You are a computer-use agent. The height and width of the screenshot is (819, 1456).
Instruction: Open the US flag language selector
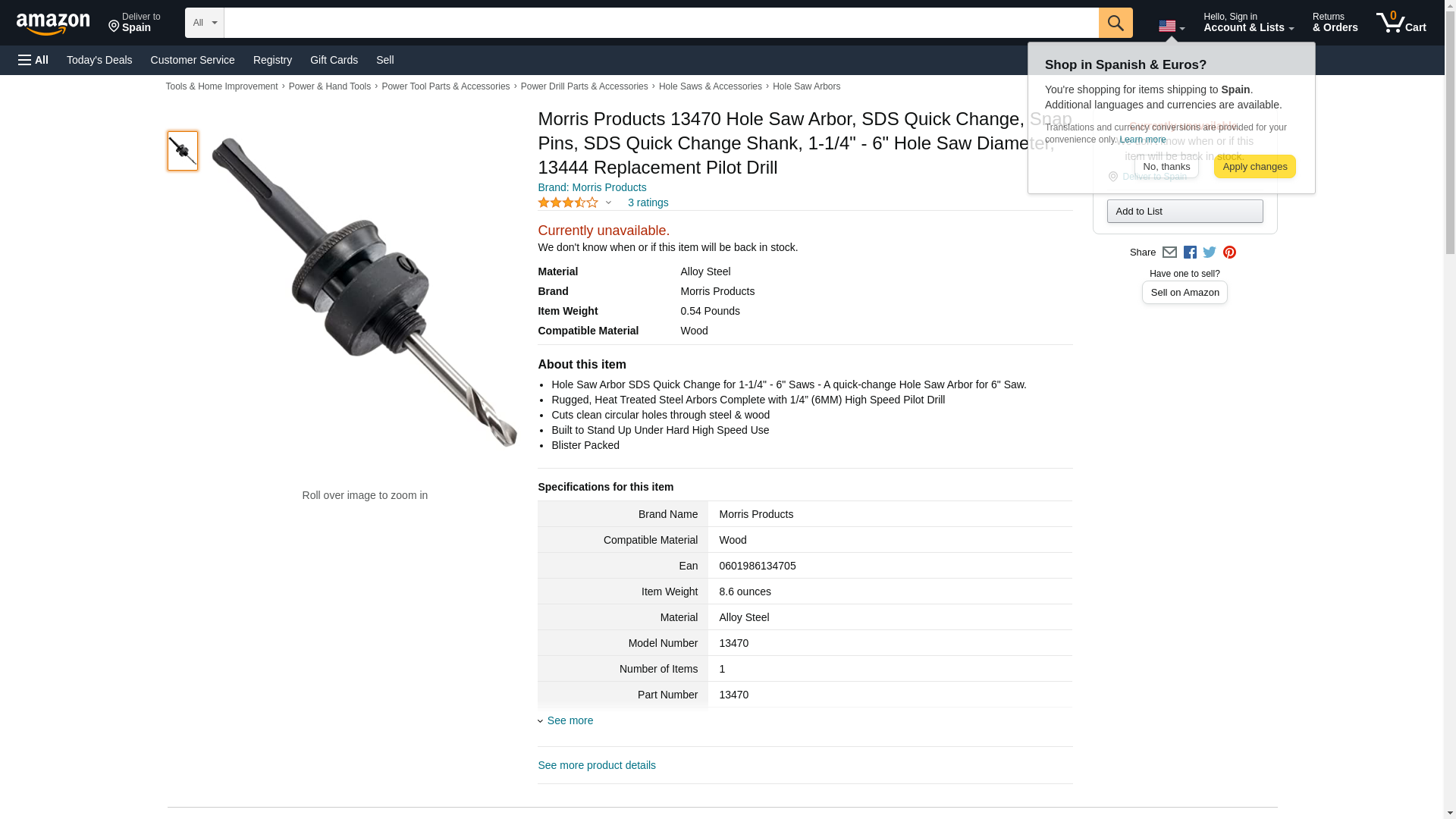tap(1171, 27)
